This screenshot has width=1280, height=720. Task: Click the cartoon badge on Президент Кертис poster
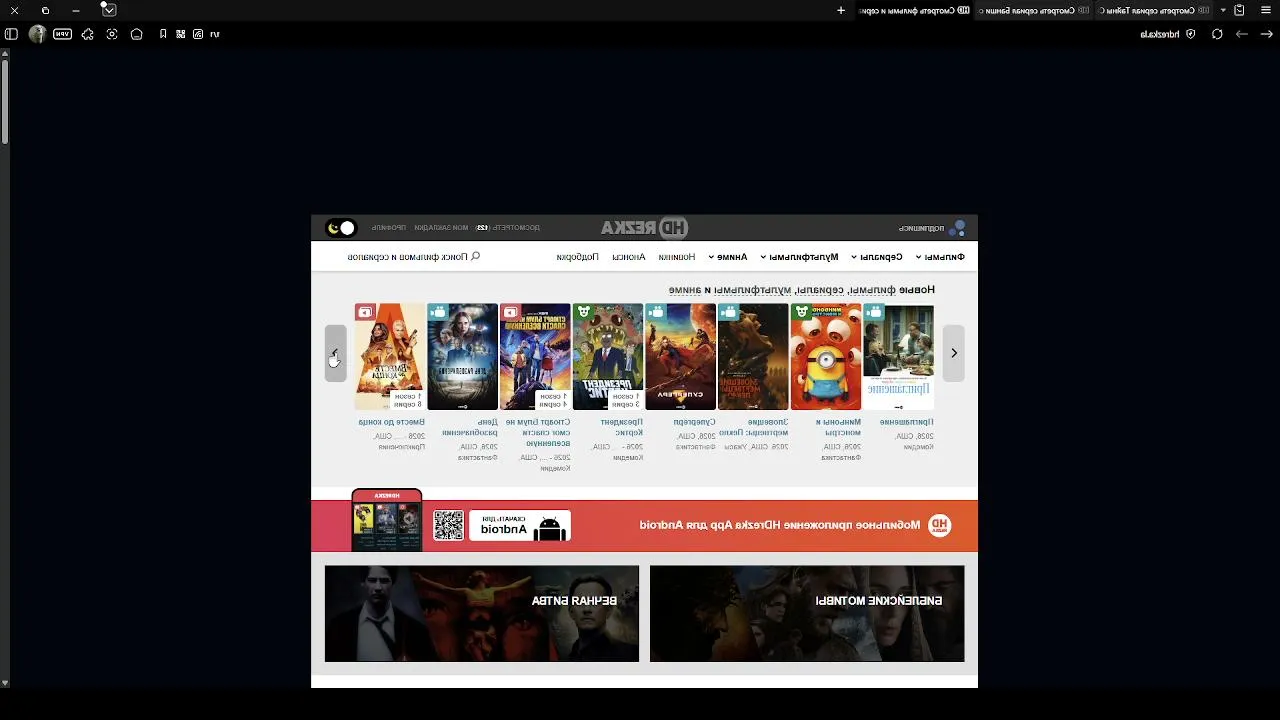[583, 312]
